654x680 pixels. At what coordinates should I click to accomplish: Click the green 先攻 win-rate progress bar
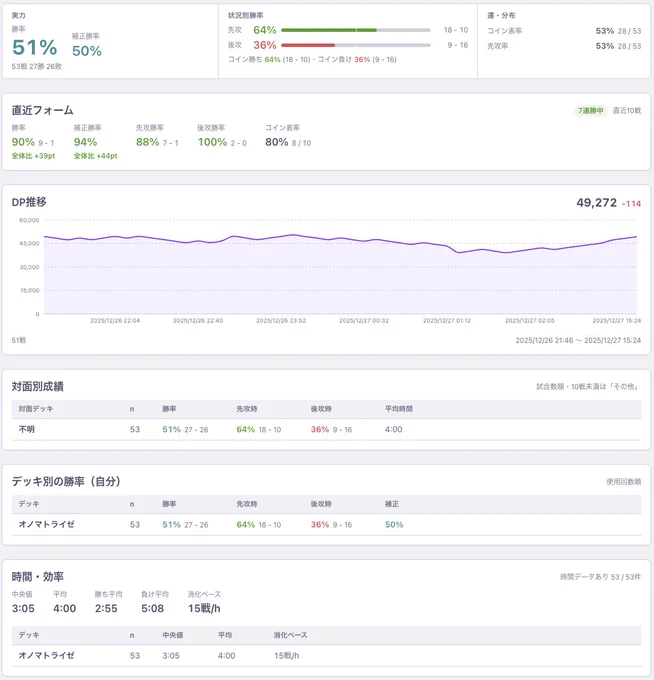pos(356,30)
